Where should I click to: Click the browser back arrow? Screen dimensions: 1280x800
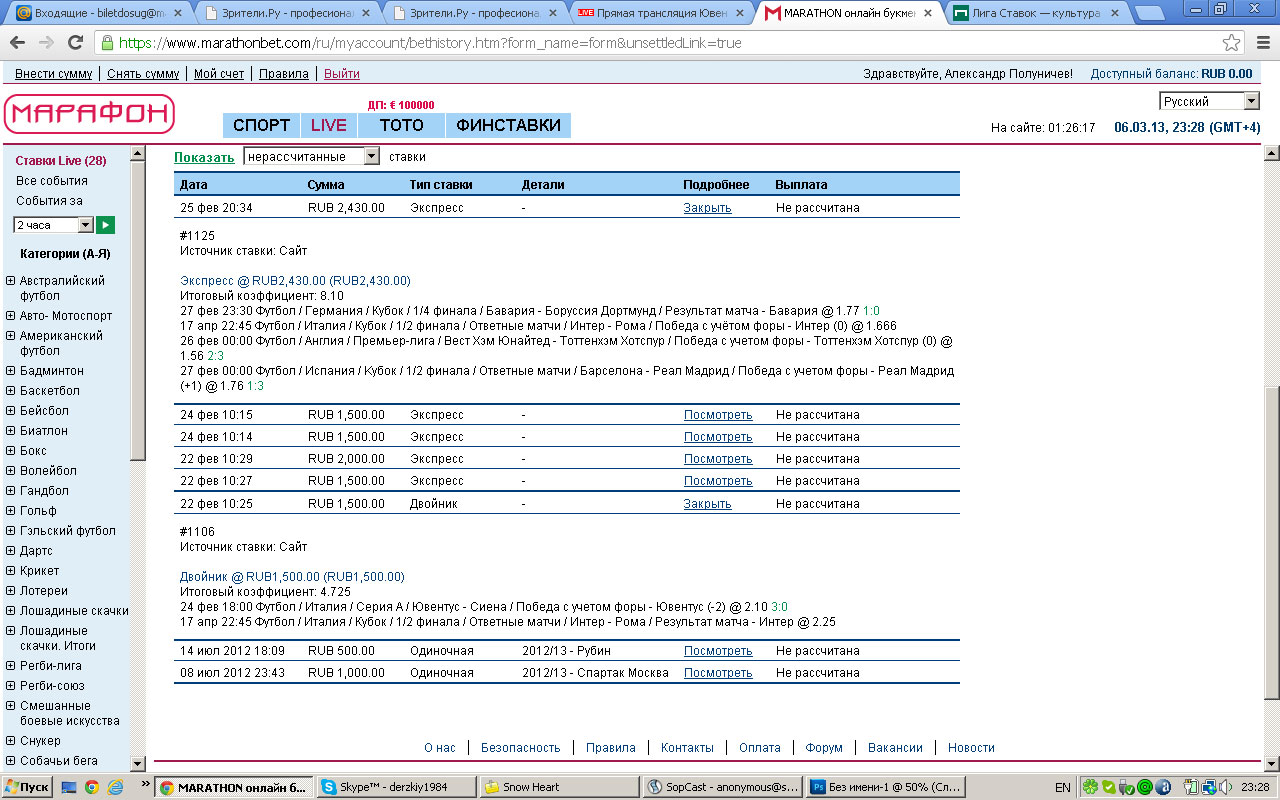coord(18,43)
